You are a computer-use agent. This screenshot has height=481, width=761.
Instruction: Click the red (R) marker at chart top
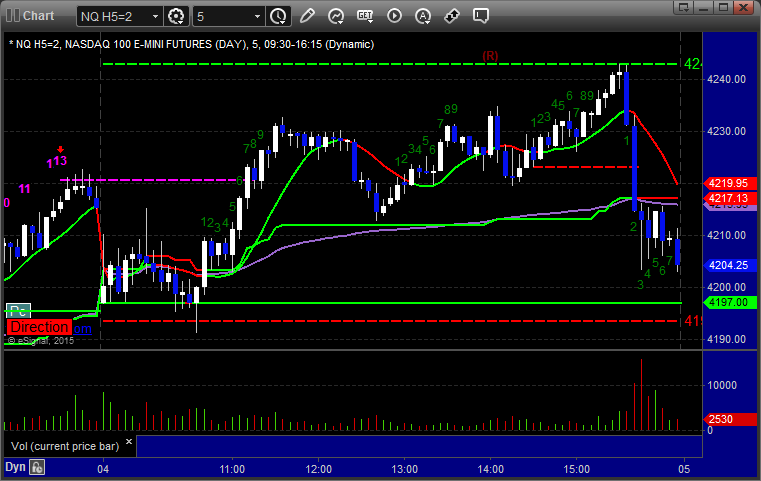(490, 56)
